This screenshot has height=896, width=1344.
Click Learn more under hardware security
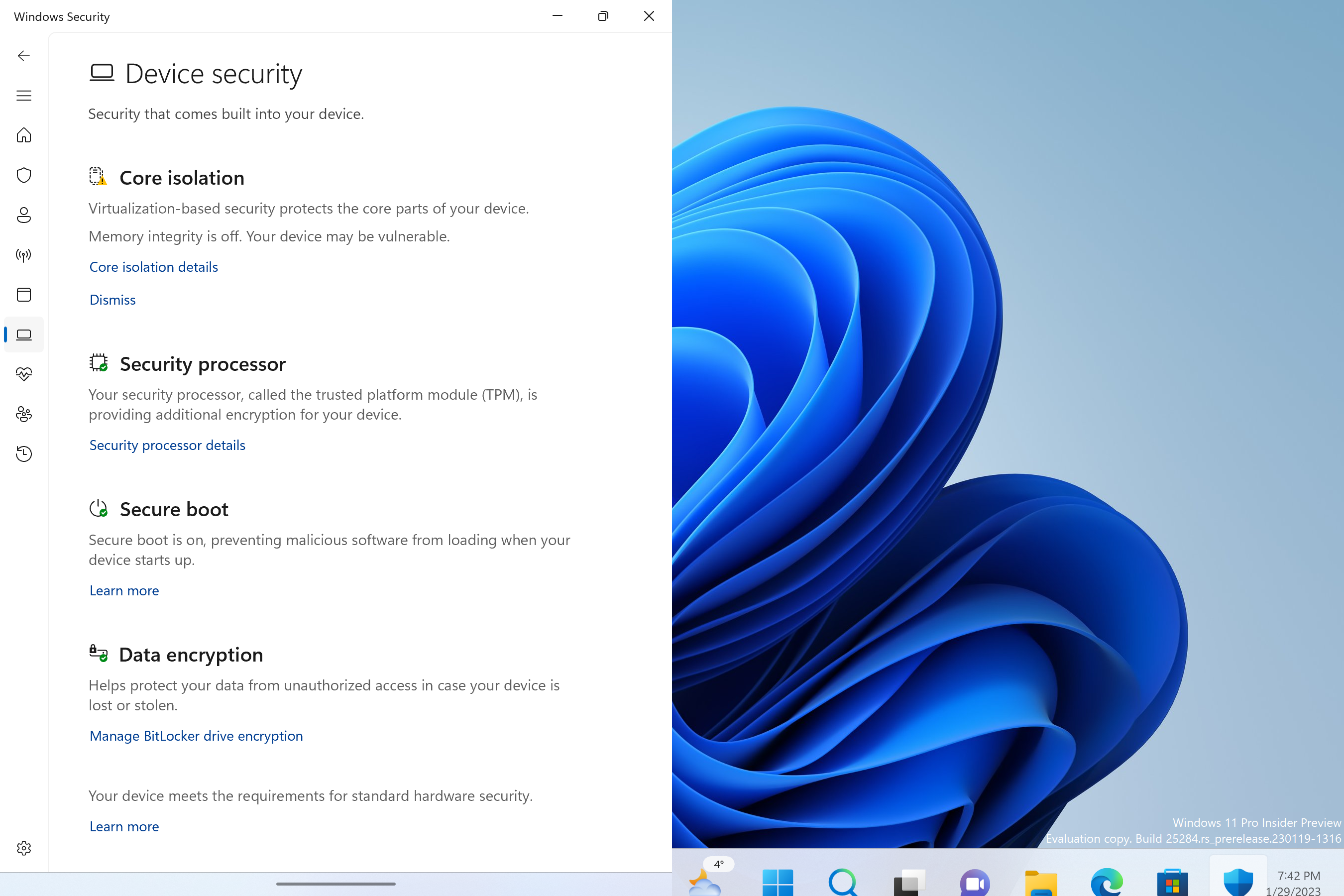pos(124,826)
